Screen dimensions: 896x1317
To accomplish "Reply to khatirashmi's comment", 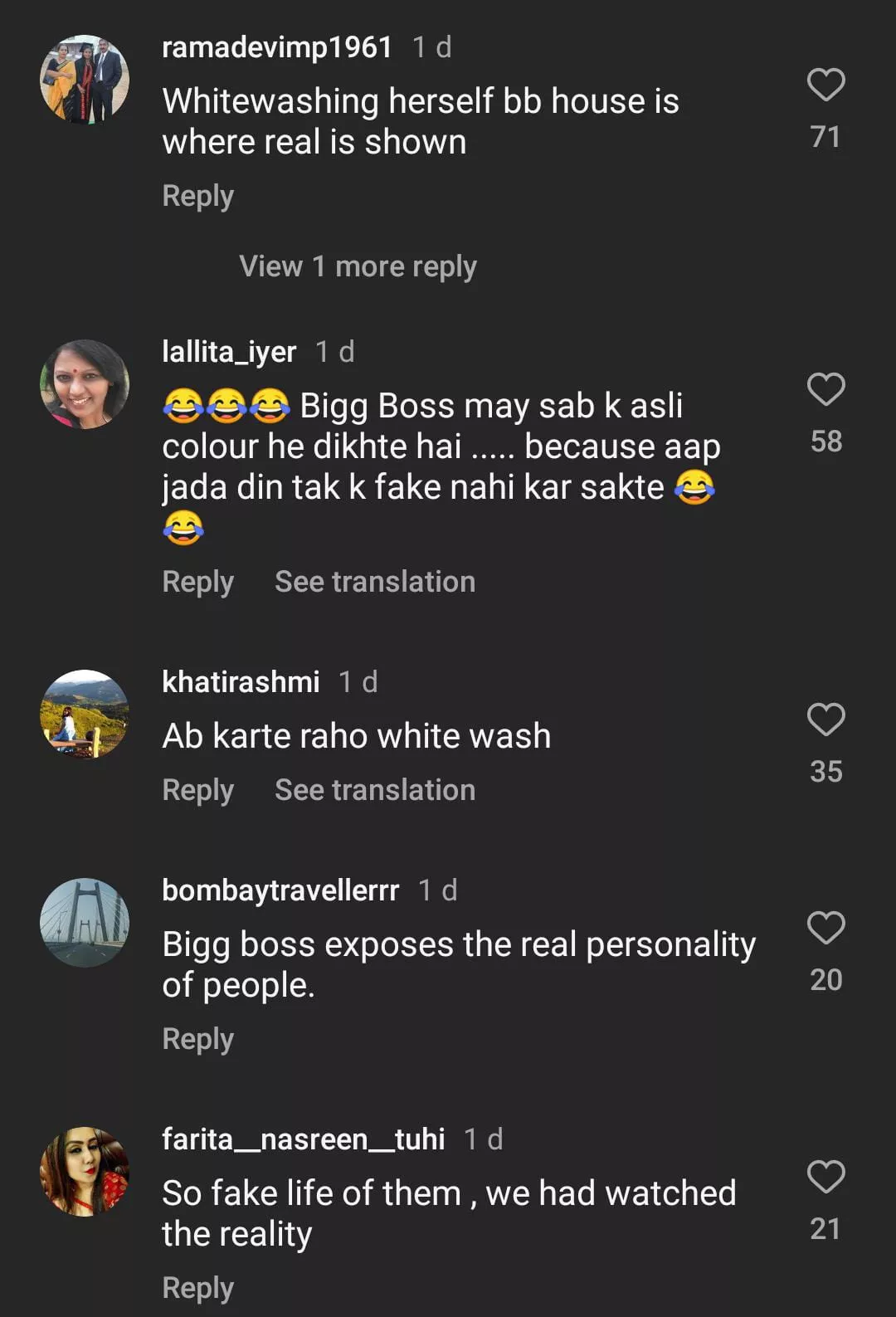I will coord(197,790).
